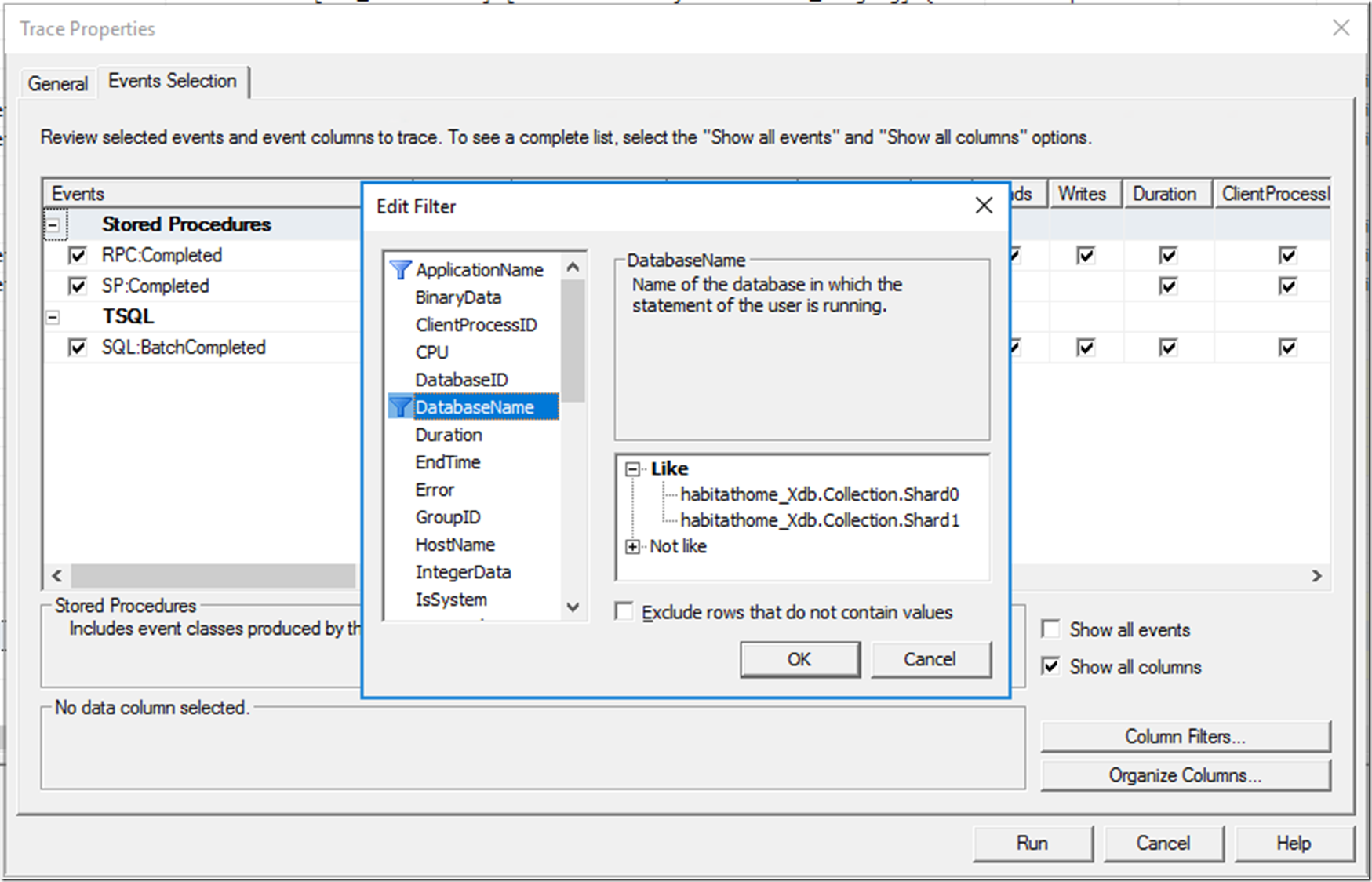Click the ApplicationName filter funnel icon
The width and height of the screenshot is (1372, 882).
coord(400,270)
